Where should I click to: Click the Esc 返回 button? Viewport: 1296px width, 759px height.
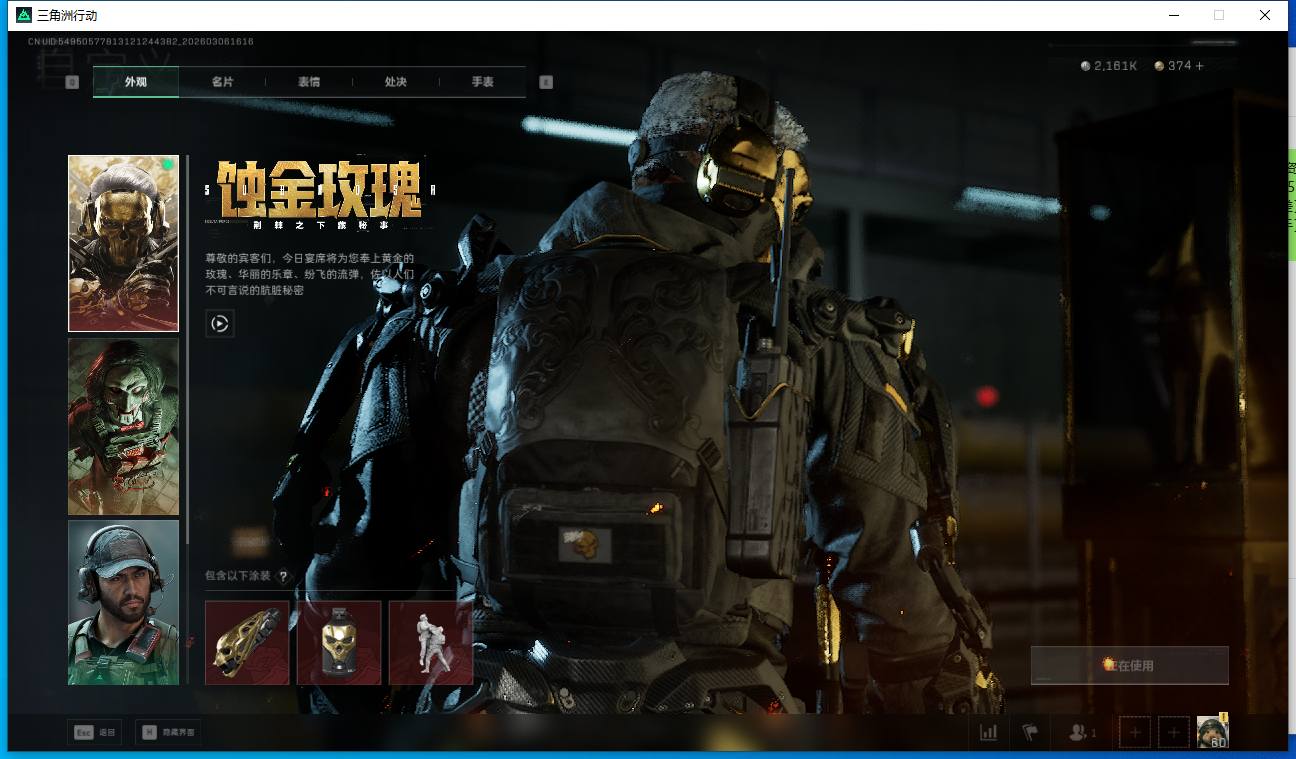(x=95, y=732)
